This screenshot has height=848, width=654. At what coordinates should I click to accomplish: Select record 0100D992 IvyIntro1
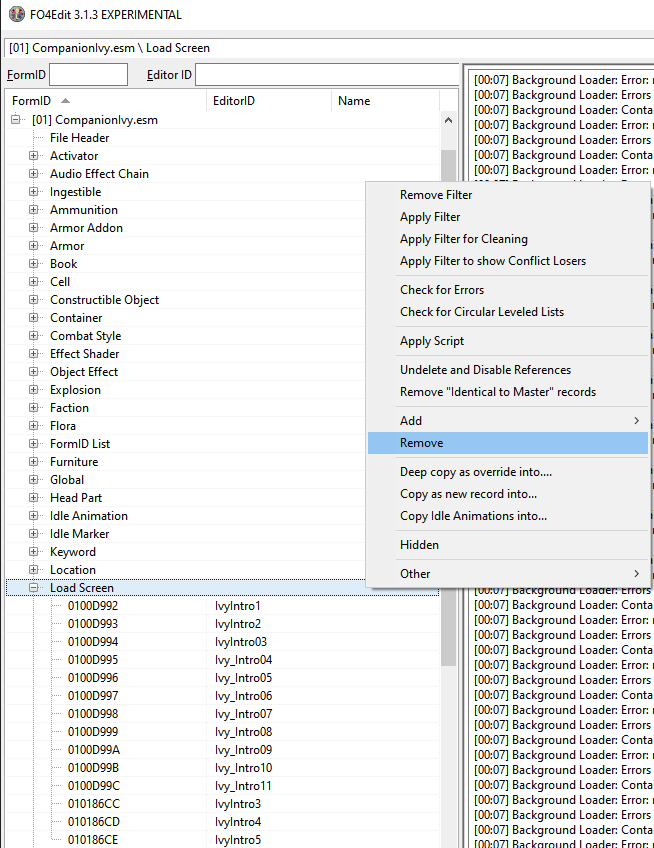point(222,606)
